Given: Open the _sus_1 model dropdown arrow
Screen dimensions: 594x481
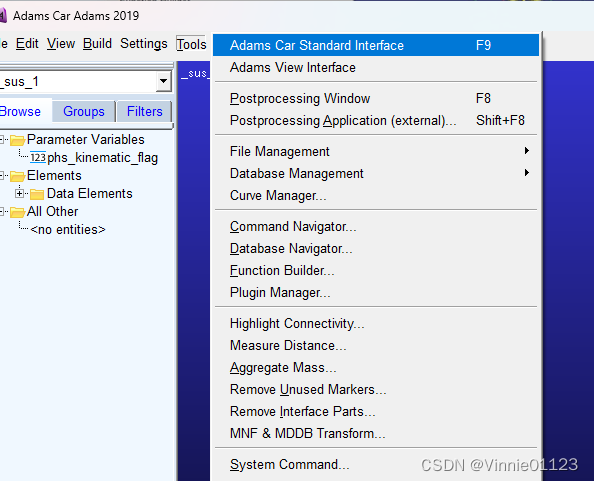Looking at the screenshot, I should click(164, 81).
